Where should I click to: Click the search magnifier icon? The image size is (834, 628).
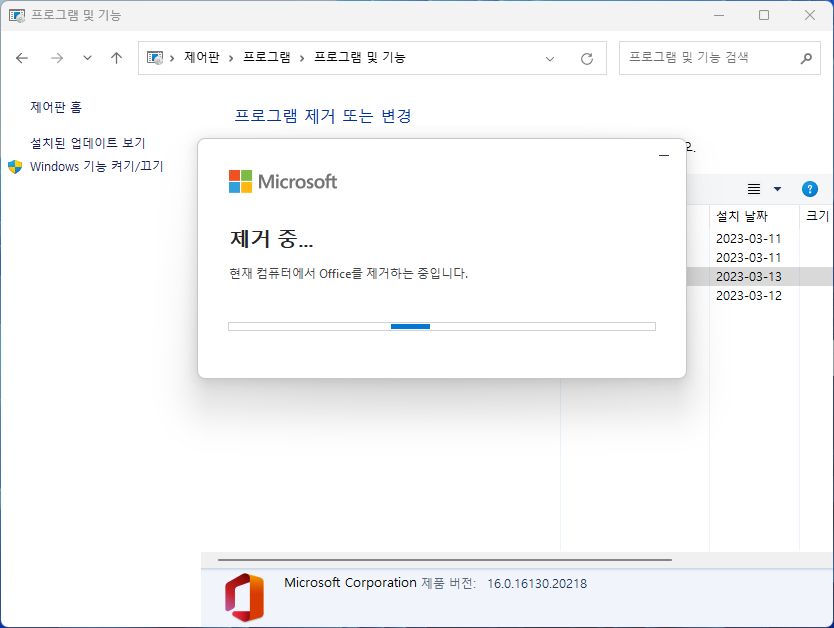click(806, 58)
